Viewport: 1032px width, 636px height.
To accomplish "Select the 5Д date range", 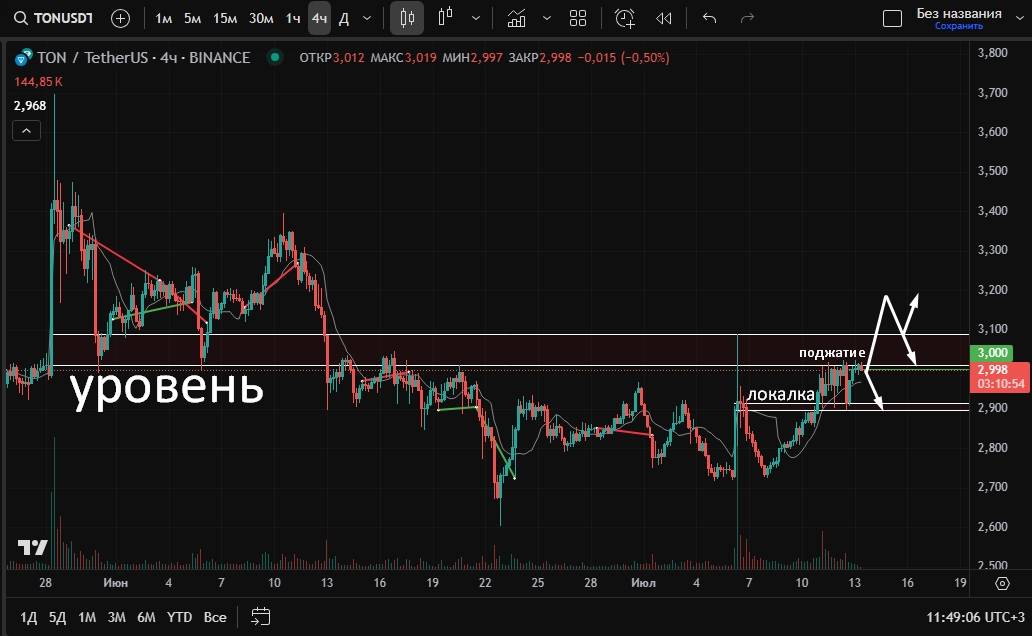I will click(57, 618).
